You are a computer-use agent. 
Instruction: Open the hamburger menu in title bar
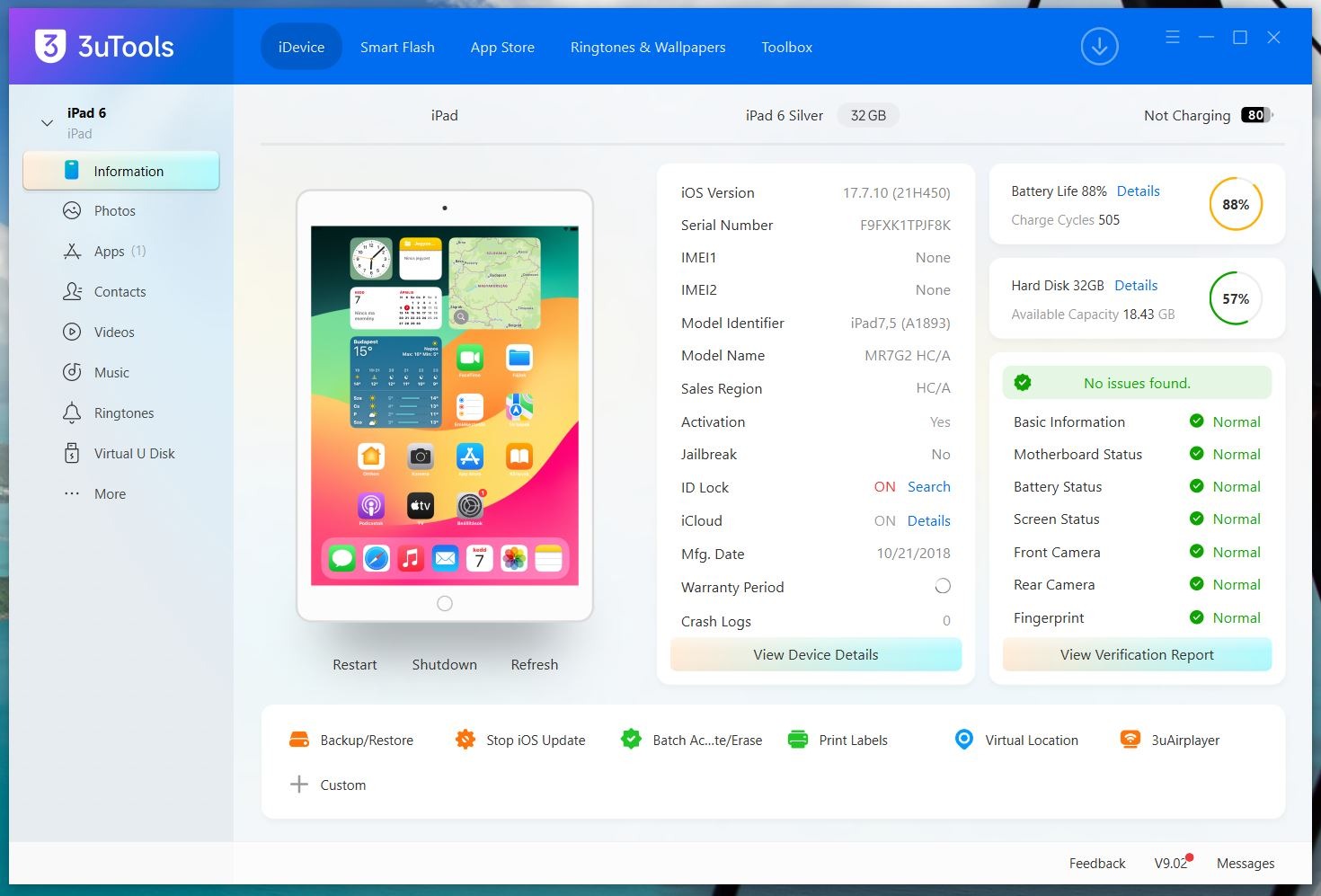coord(1172,37)
